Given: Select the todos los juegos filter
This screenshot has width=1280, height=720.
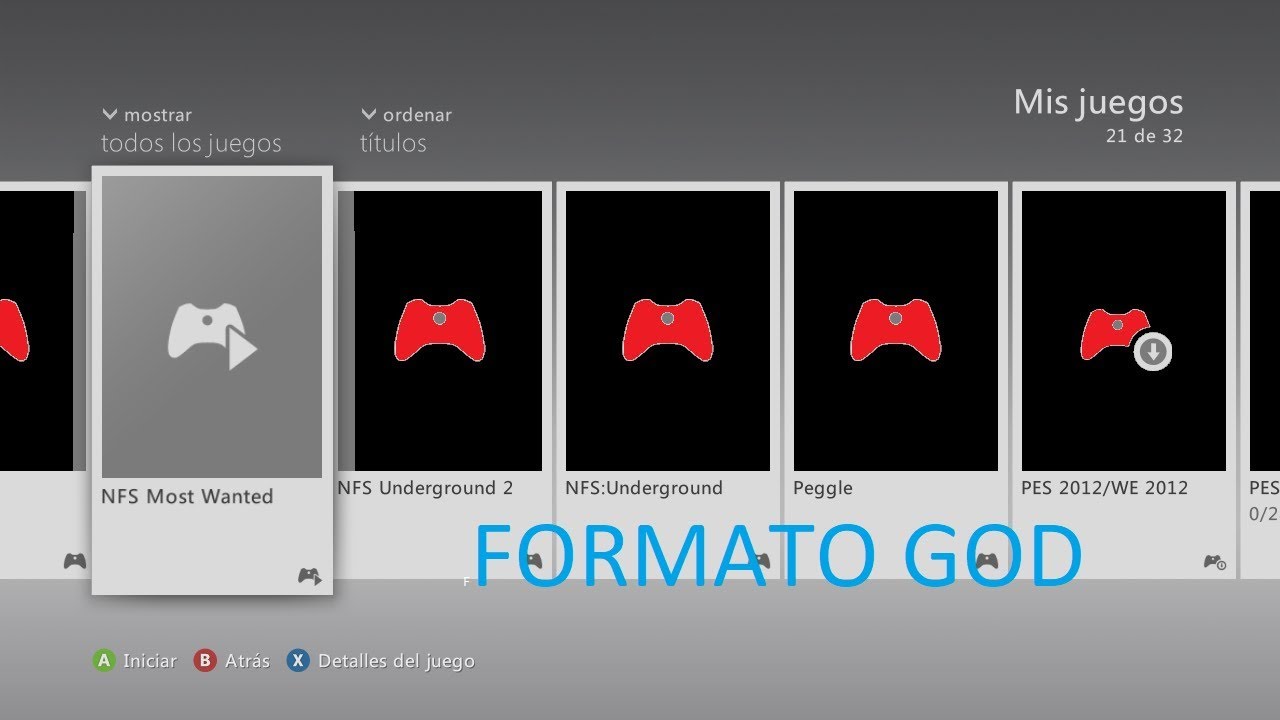Looking at the screenshot, I should pos(191,144).
